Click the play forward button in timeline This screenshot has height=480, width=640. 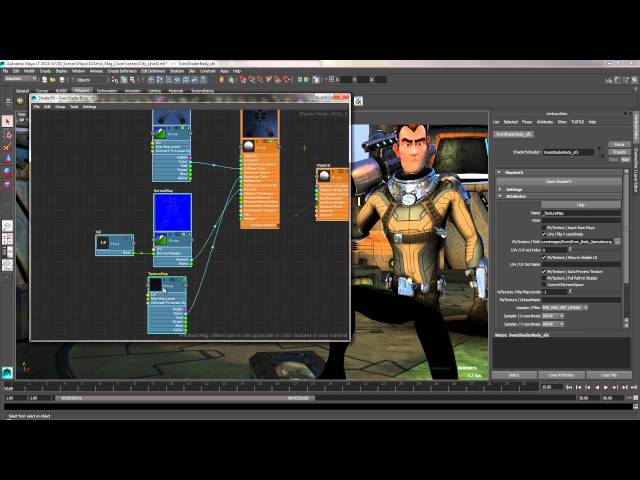click(606, 387)
